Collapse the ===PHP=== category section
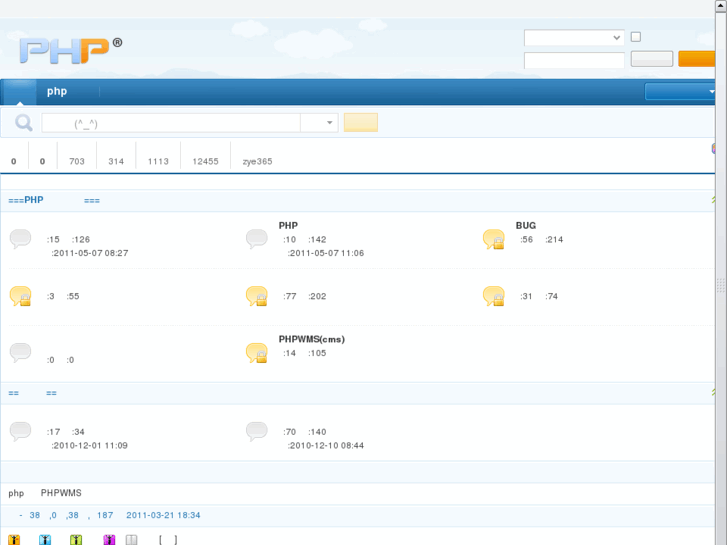Screen dimensions: 727x545 tap(713, 200)
